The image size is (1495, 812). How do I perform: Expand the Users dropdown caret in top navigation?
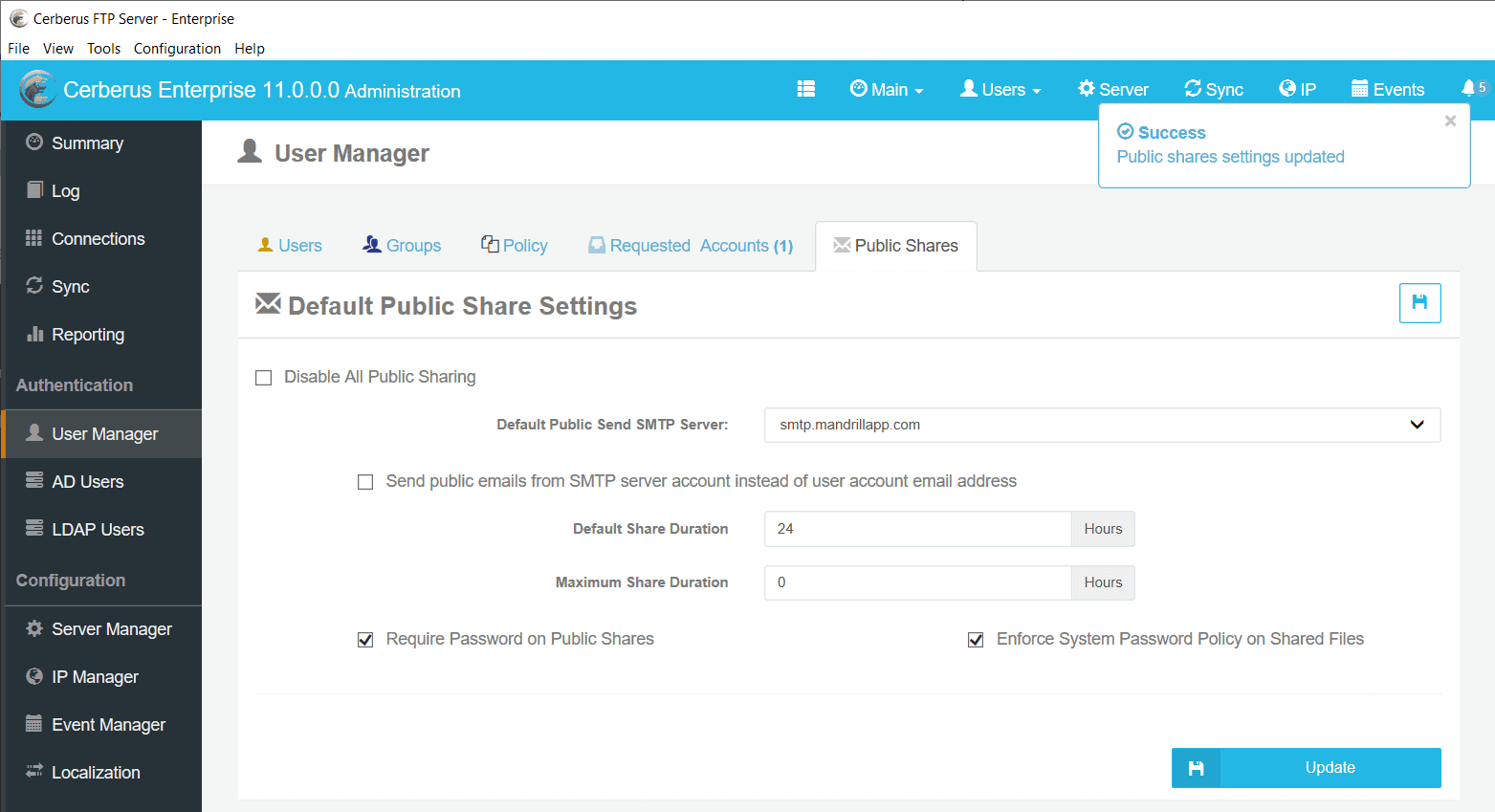[1037, 91]
